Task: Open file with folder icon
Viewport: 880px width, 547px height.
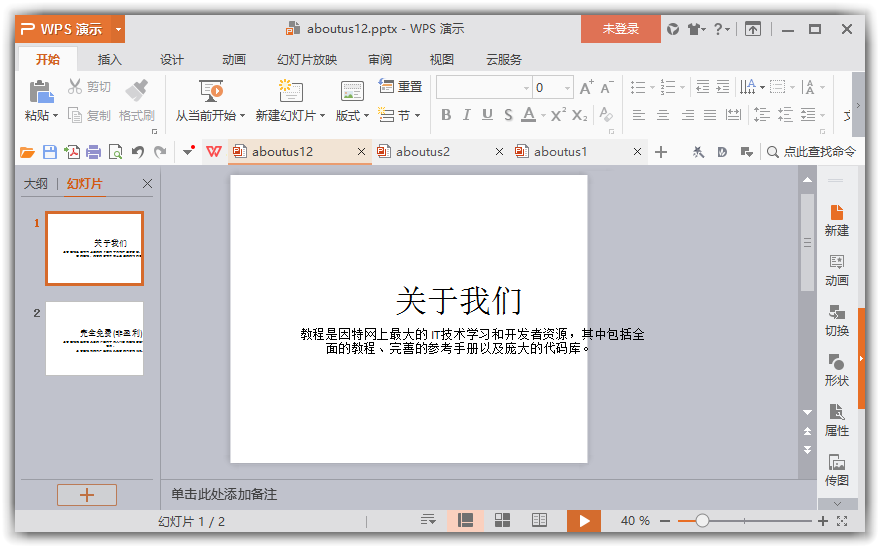Action: pyautogui.click(x=28, y=152)
